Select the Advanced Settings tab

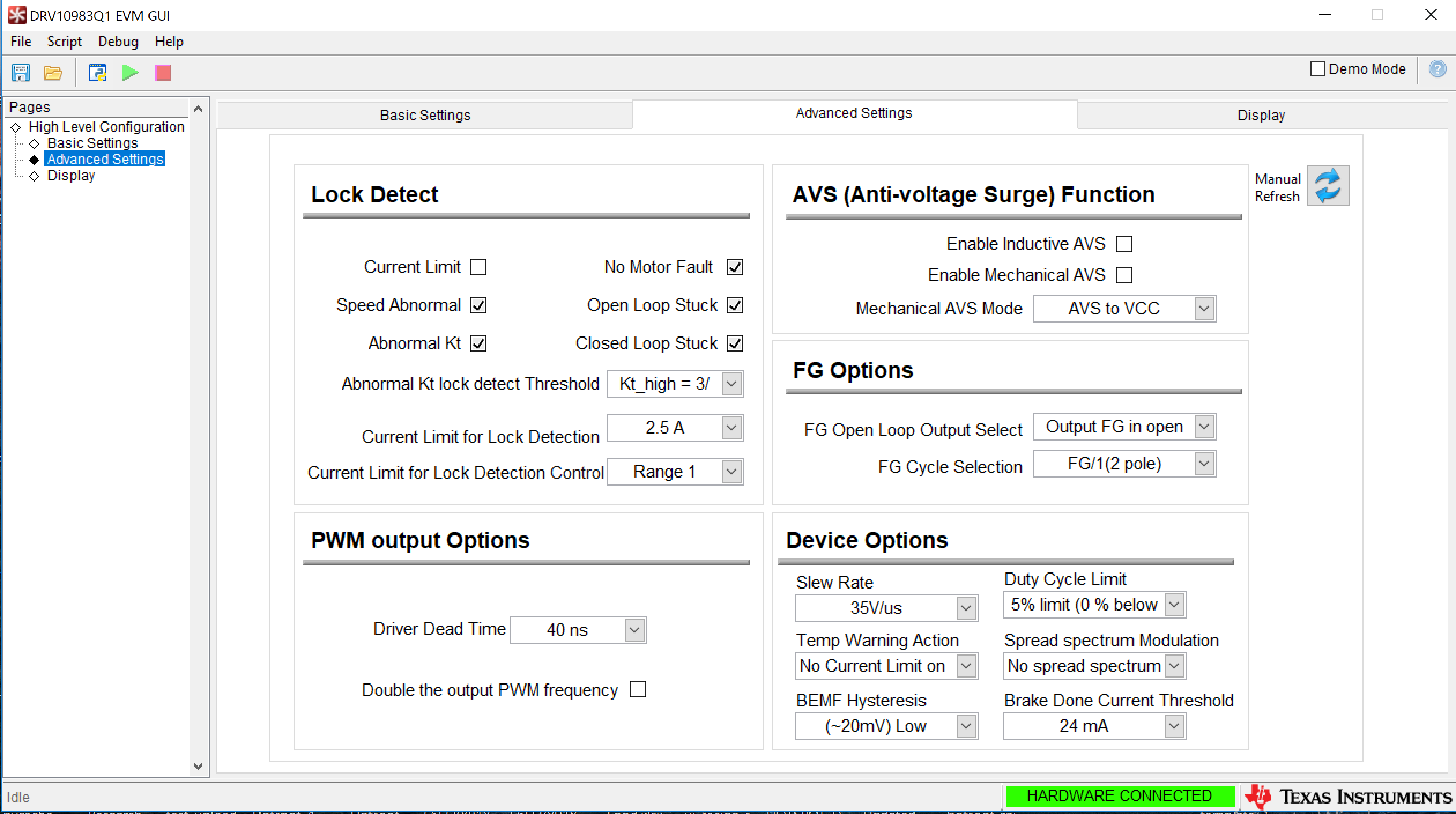click(x=854, y=113)
